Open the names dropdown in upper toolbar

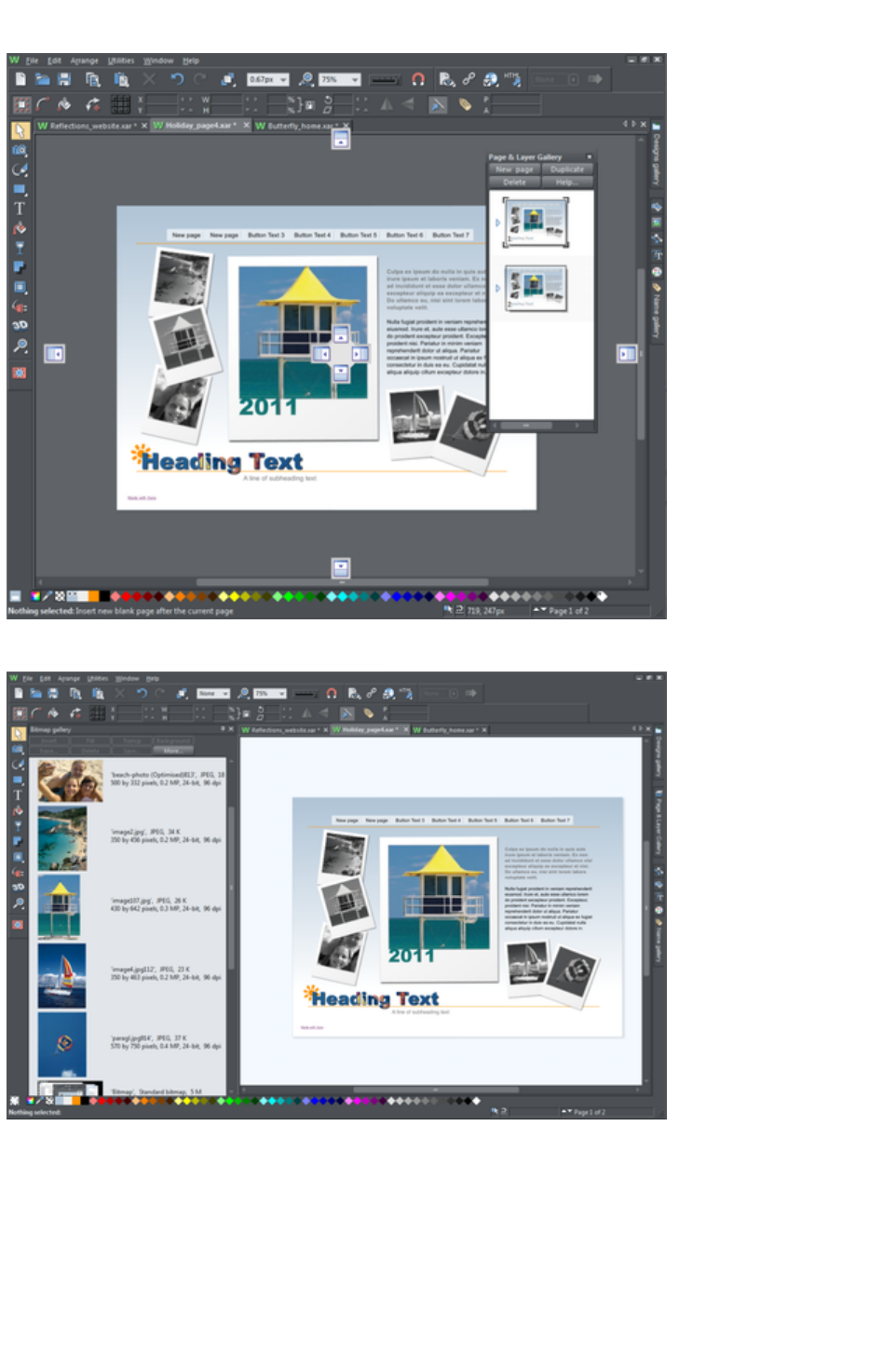pyautogui.click(x=574, y=79)
